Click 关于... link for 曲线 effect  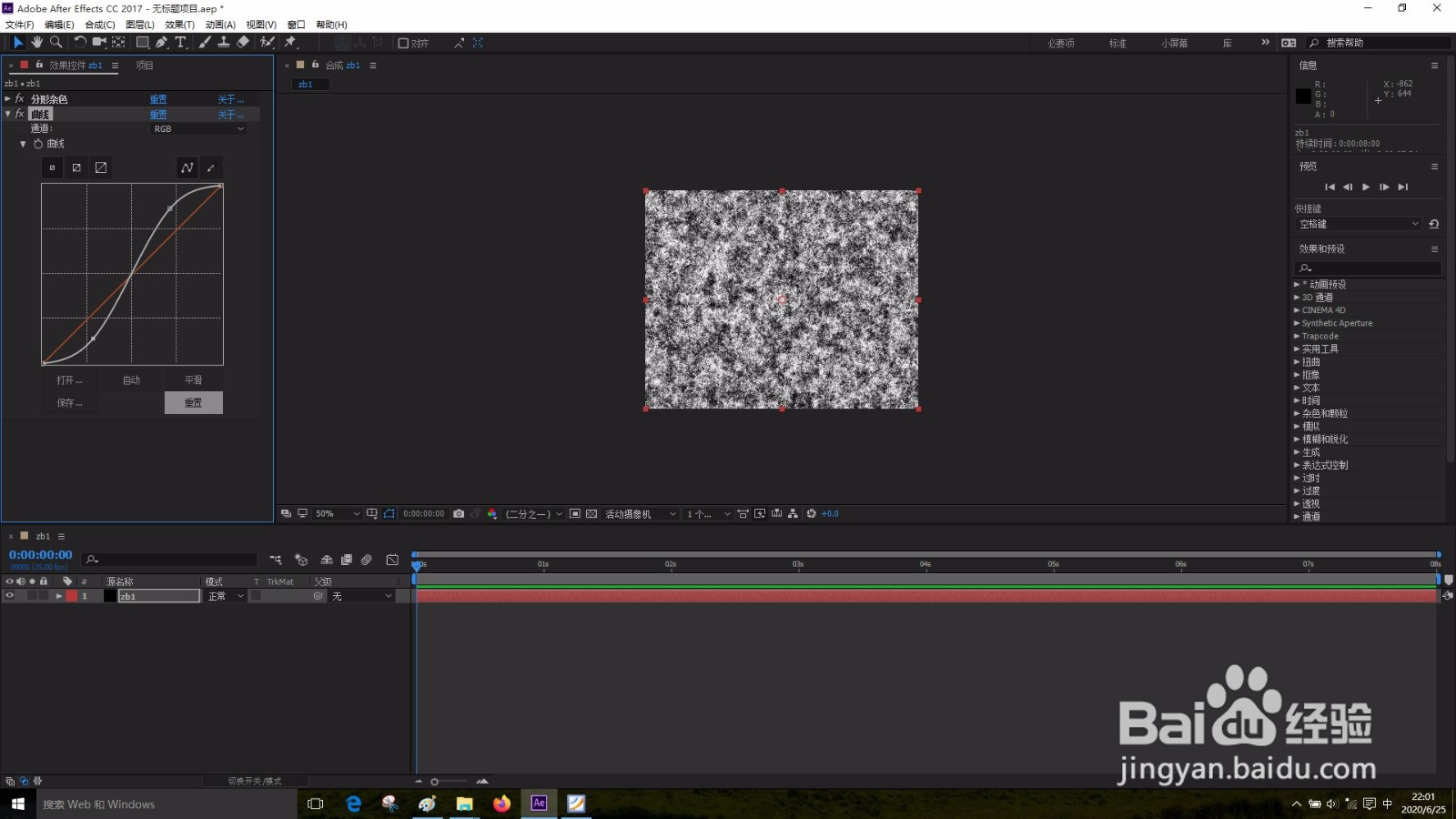230,115
